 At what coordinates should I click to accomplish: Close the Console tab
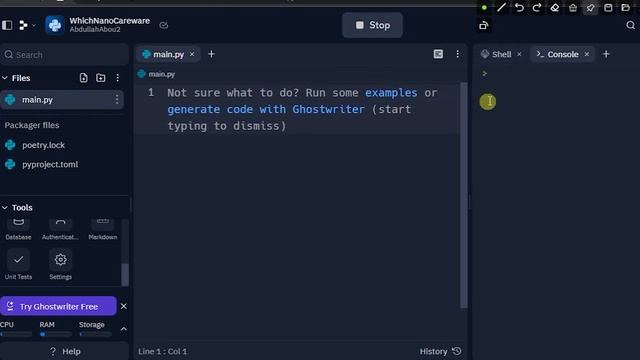coord(587,54)
